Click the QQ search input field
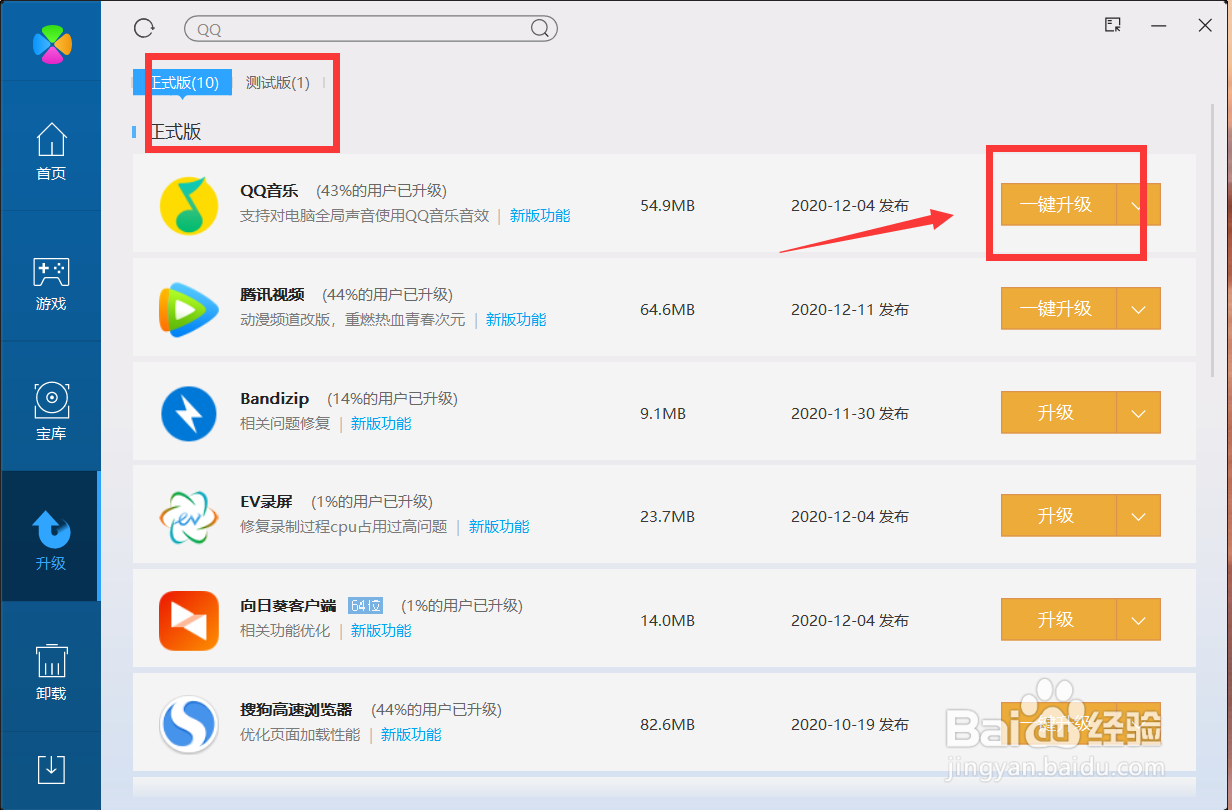1232x810 pixels. pos(370,28)
